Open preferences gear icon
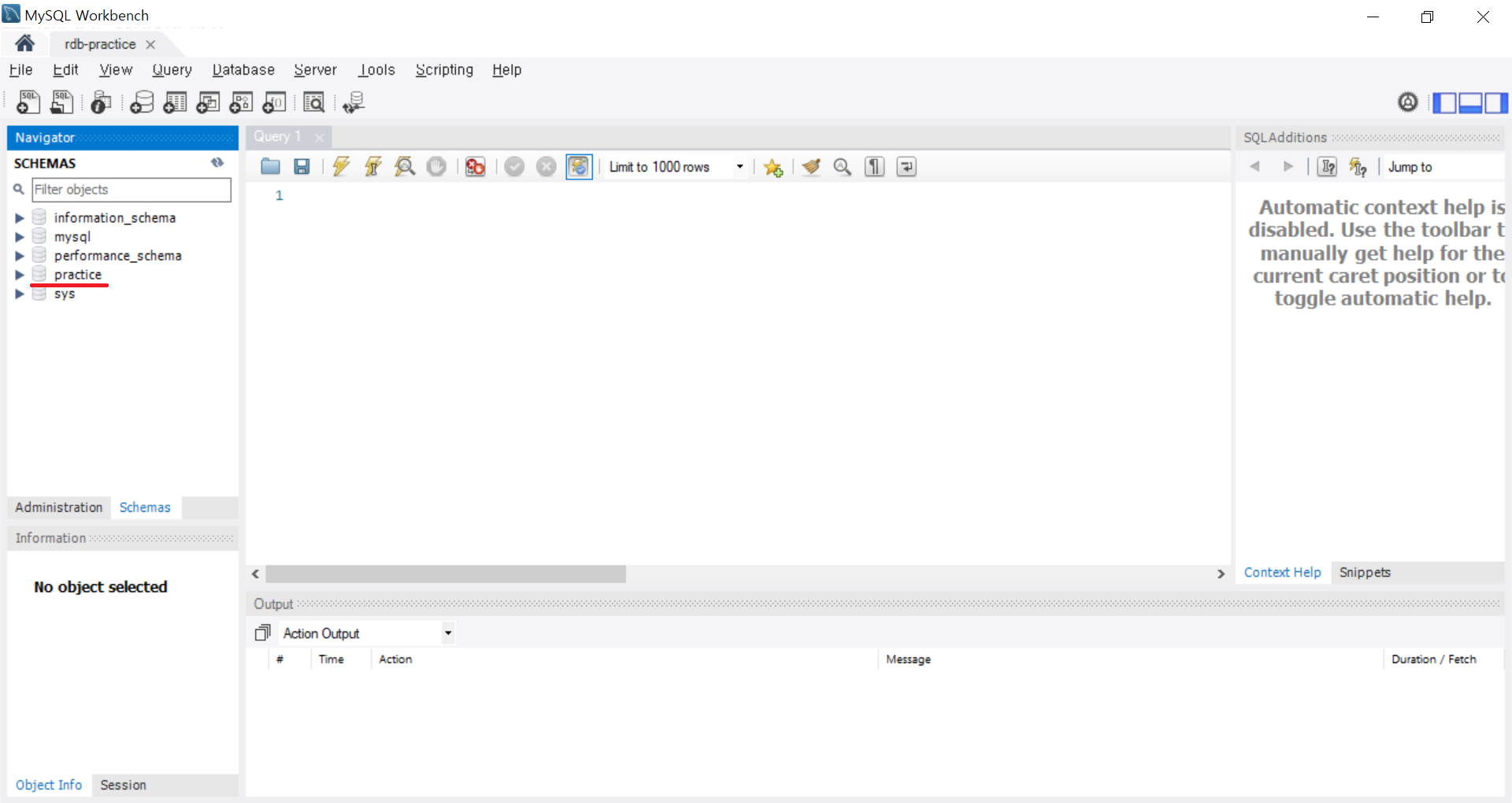The image size is (1512, 803). click(x=1408, y=102)
